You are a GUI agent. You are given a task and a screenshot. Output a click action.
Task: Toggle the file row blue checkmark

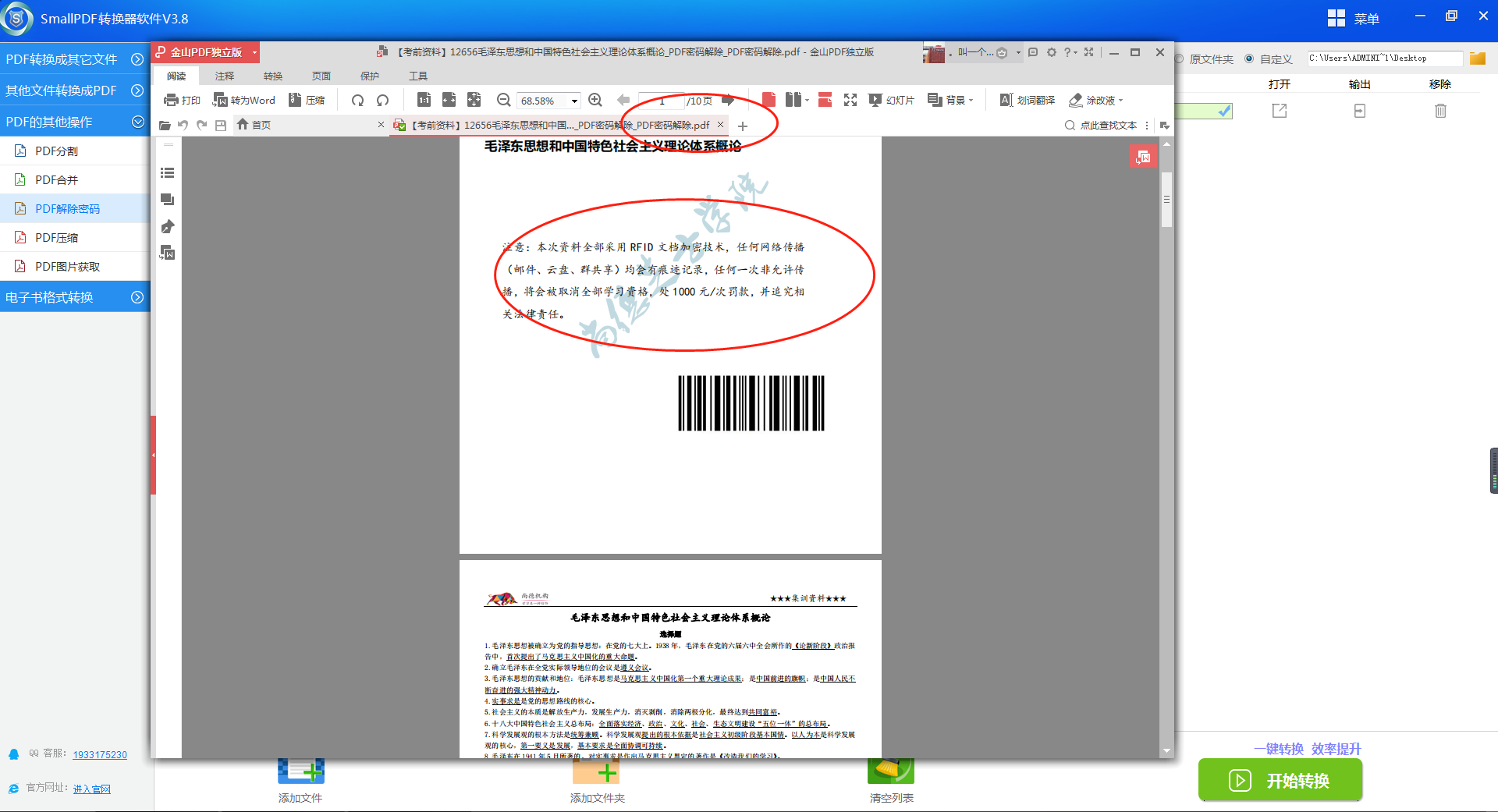pos(1225,111)
